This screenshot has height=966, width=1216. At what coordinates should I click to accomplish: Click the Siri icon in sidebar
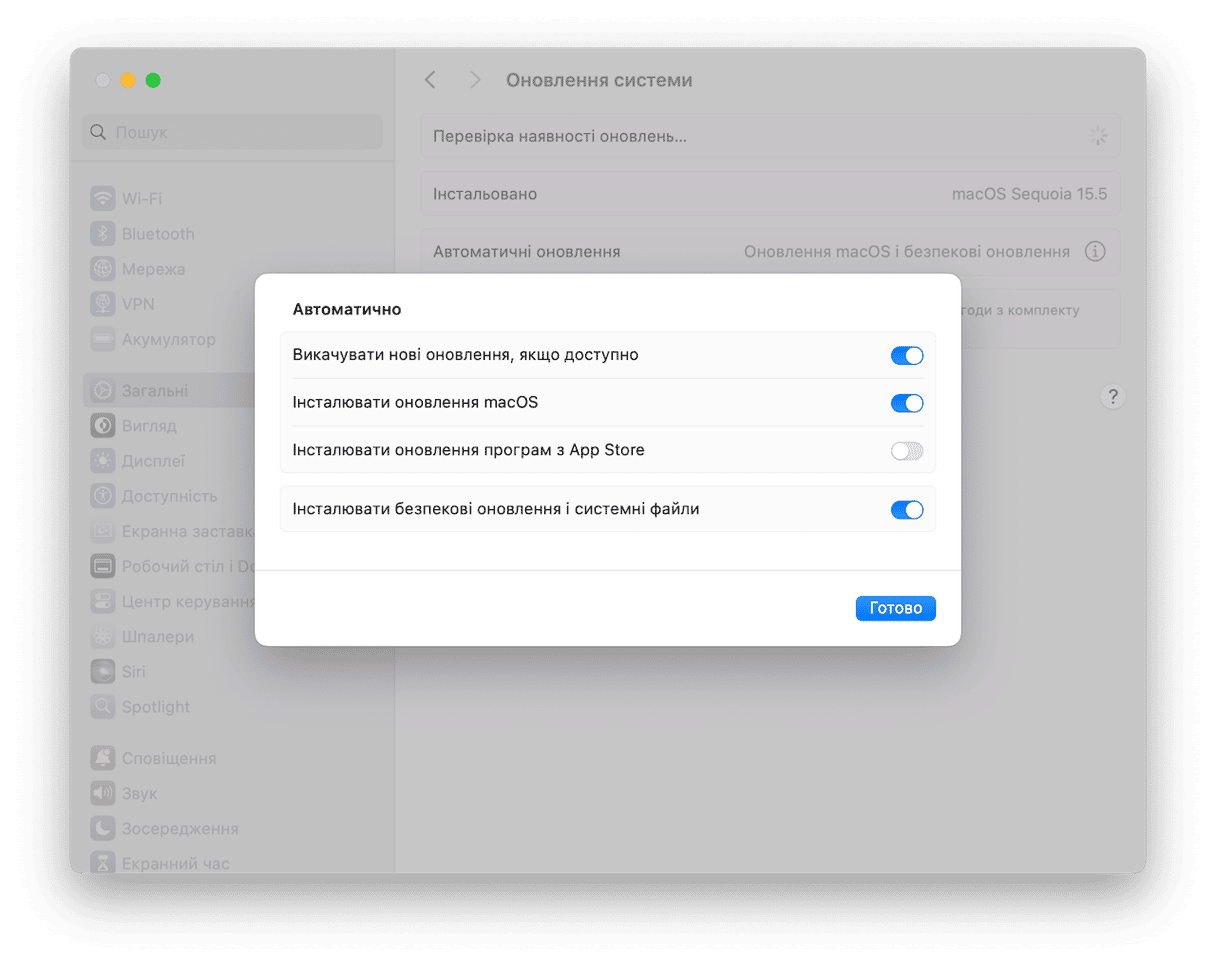point(103,671)
